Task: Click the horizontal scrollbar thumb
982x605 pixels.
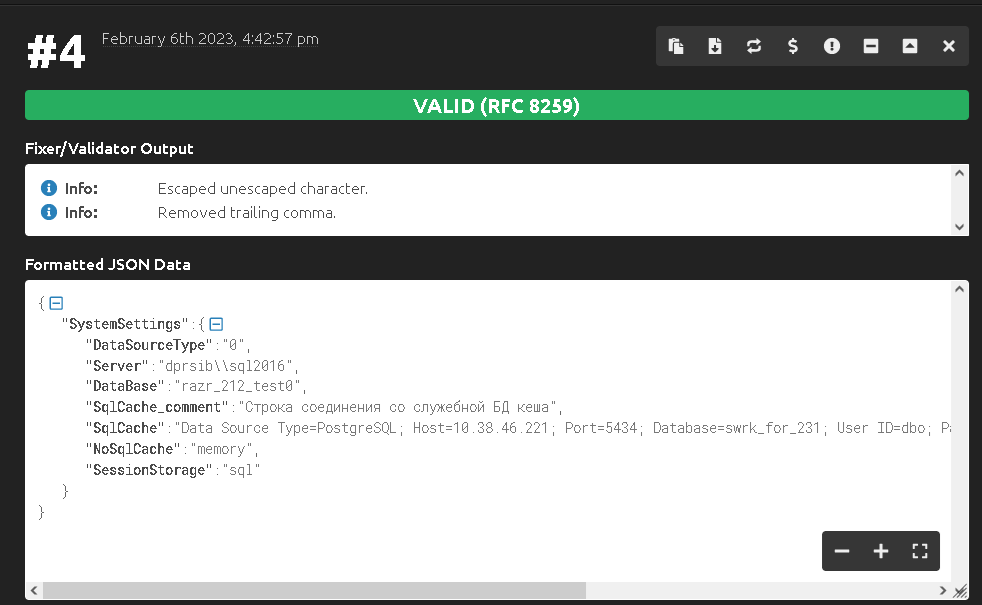Action: (x=314, y=590)
